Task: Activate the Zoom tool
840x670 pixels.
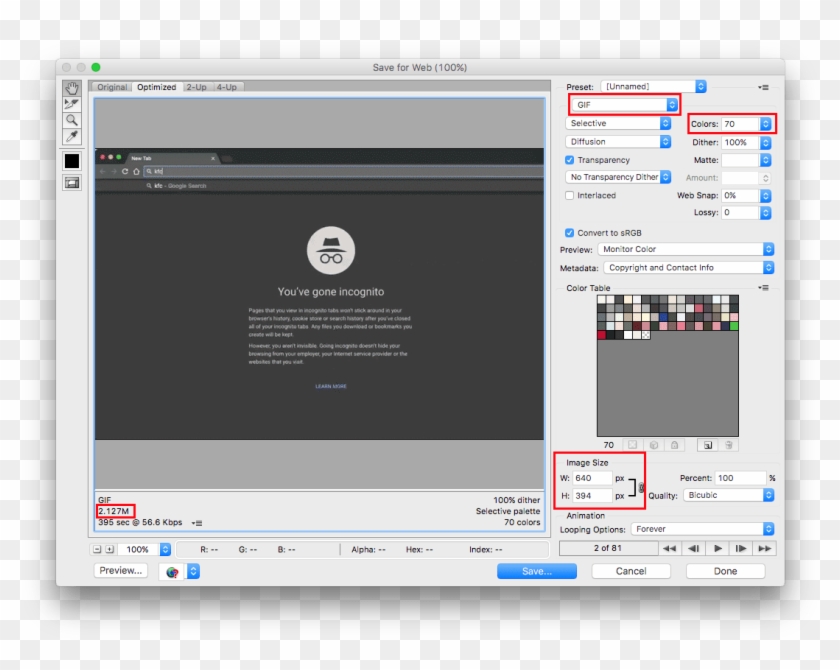Action: click(x=71, y=119)
